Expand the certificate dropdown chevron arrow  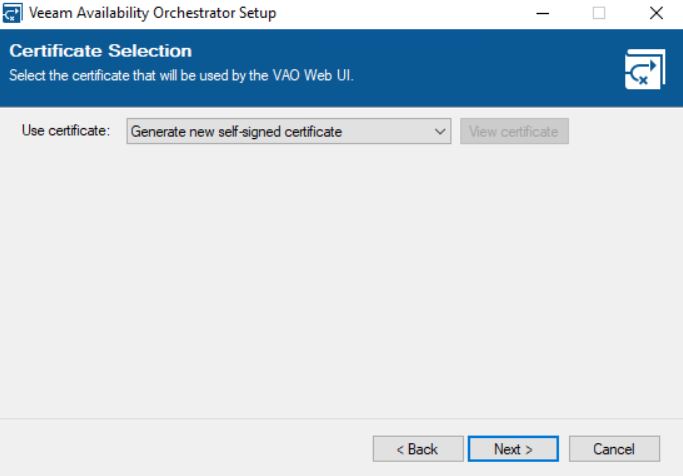[440, 131]
